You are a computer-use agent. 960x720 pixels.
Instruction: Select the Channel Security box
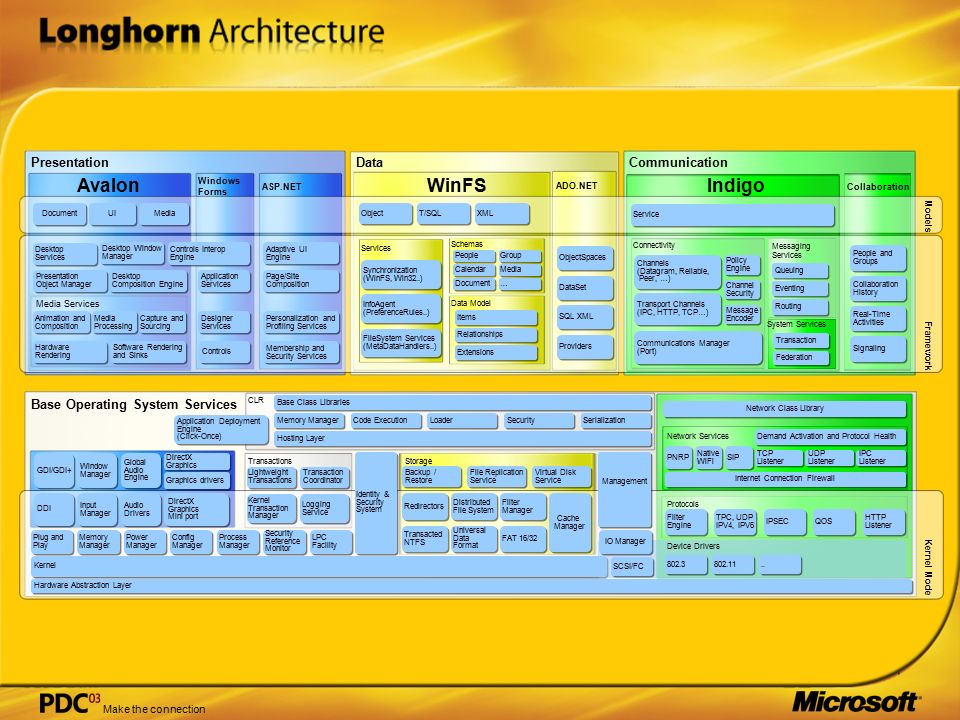pos(742,290)
